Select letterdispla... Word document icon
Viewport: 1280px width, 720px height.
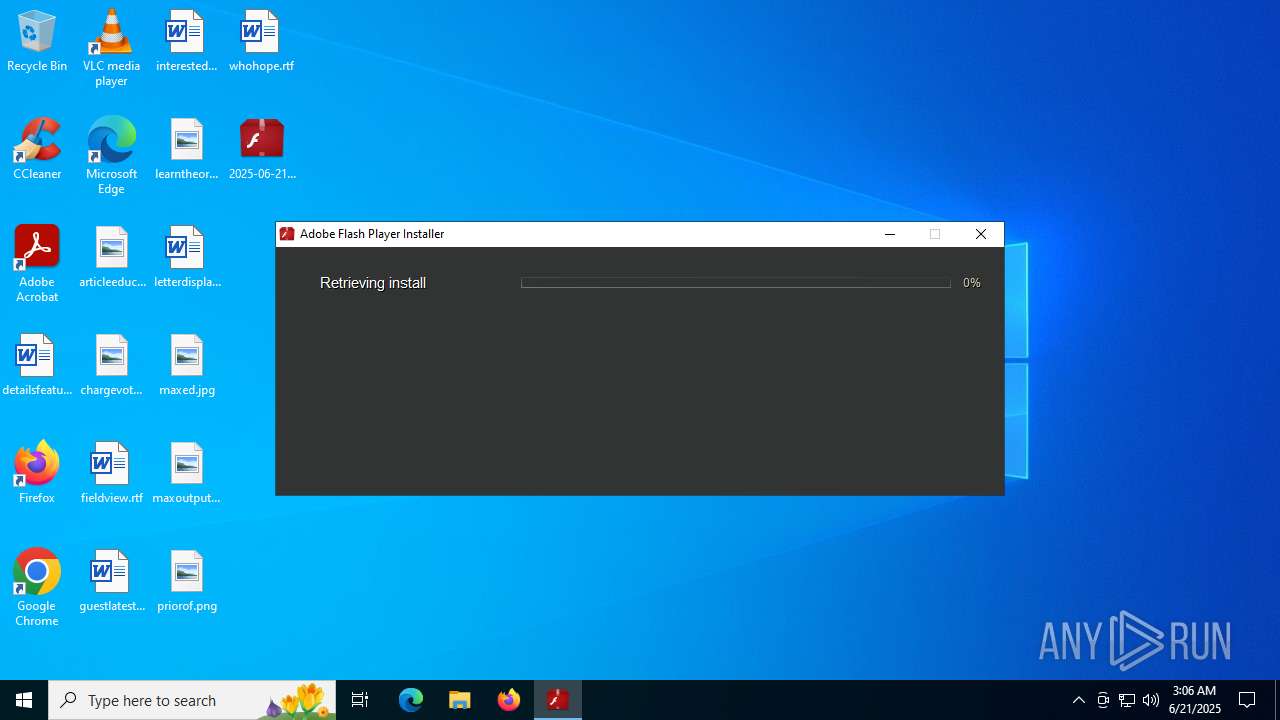coord(187,258)
